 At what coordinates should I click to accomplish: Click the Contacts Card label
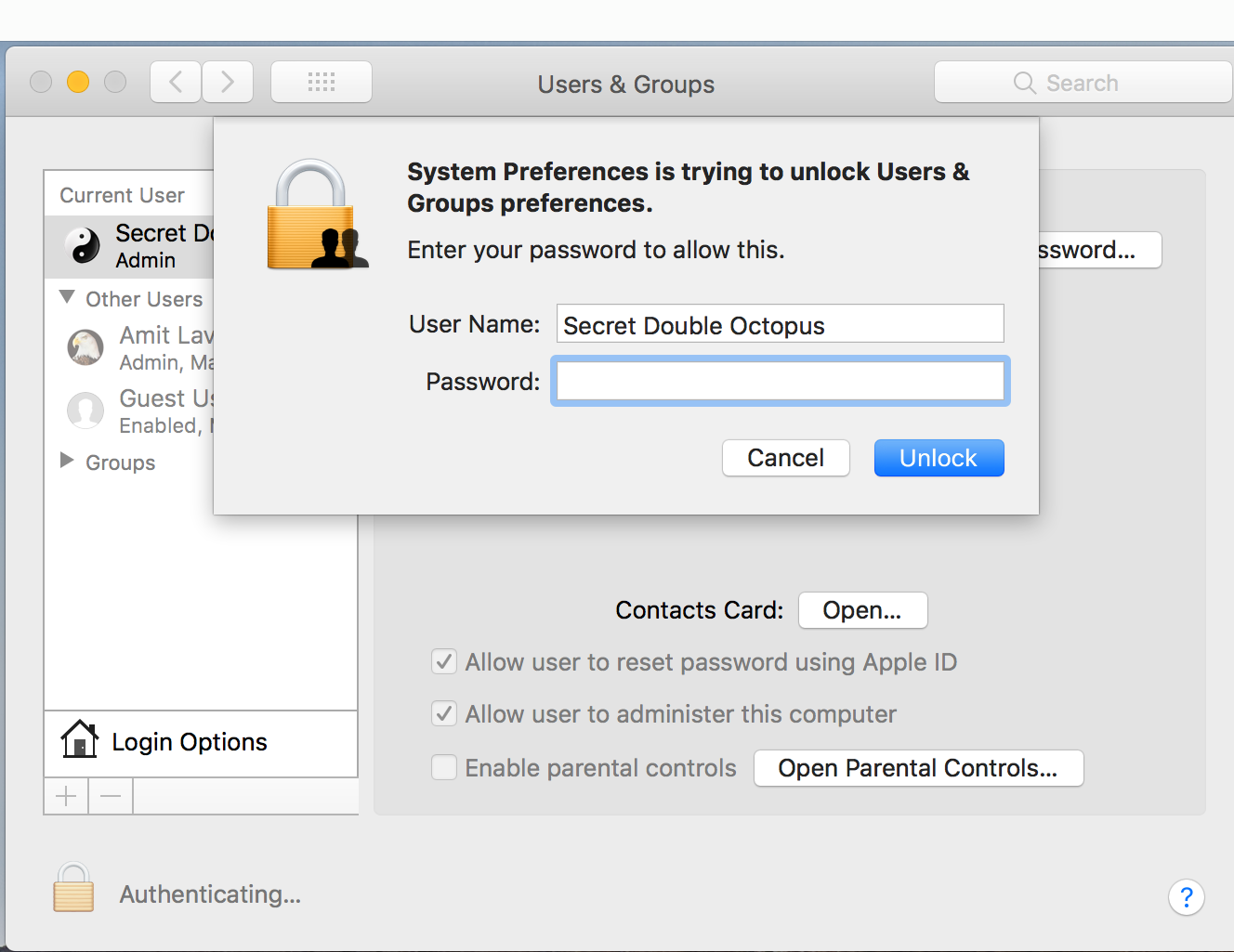700,610
